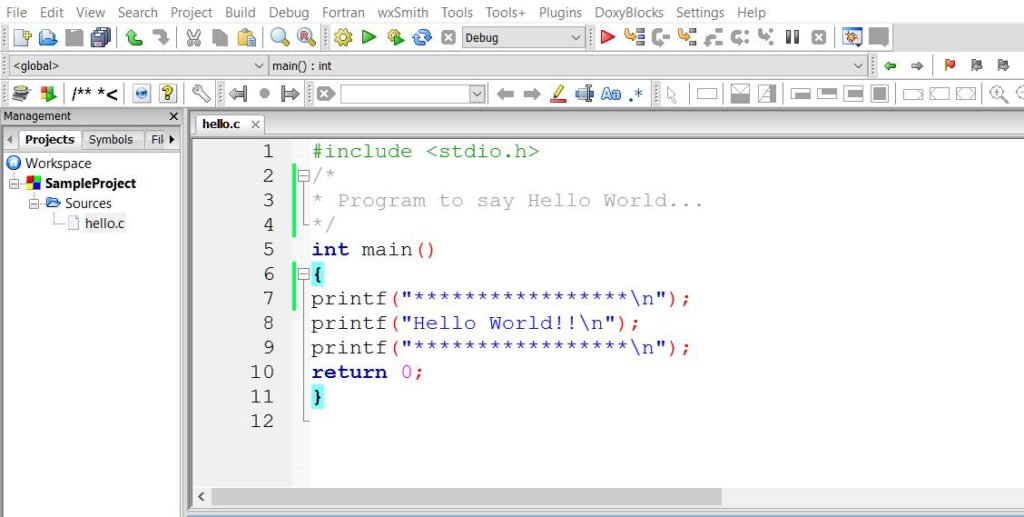The image size is (1024, 517).
Task: Click the Rebuild icon with blue arrows
Action: 421,38
